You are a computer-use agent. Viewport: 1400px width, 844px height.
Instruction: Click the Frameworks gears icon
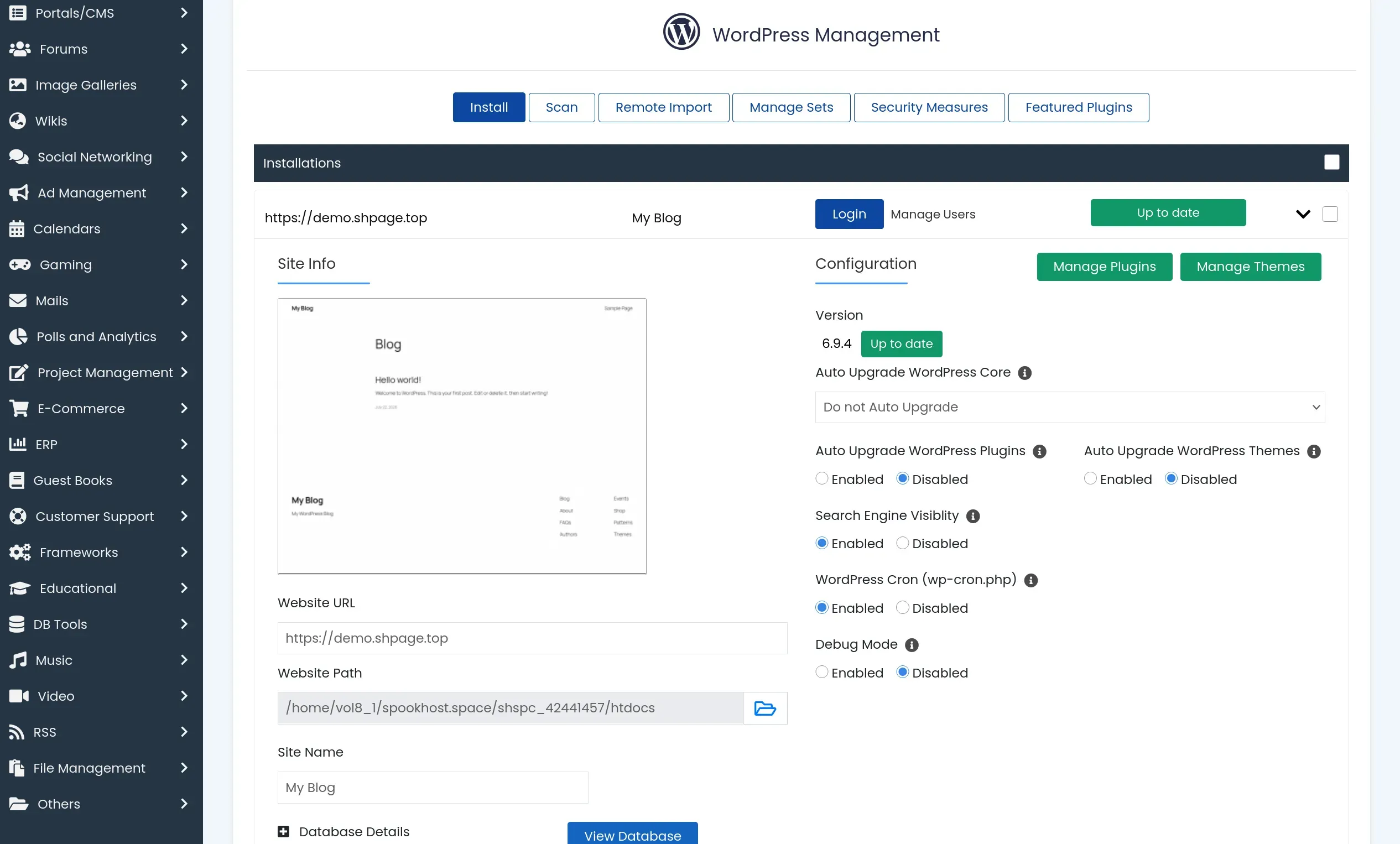20,552
